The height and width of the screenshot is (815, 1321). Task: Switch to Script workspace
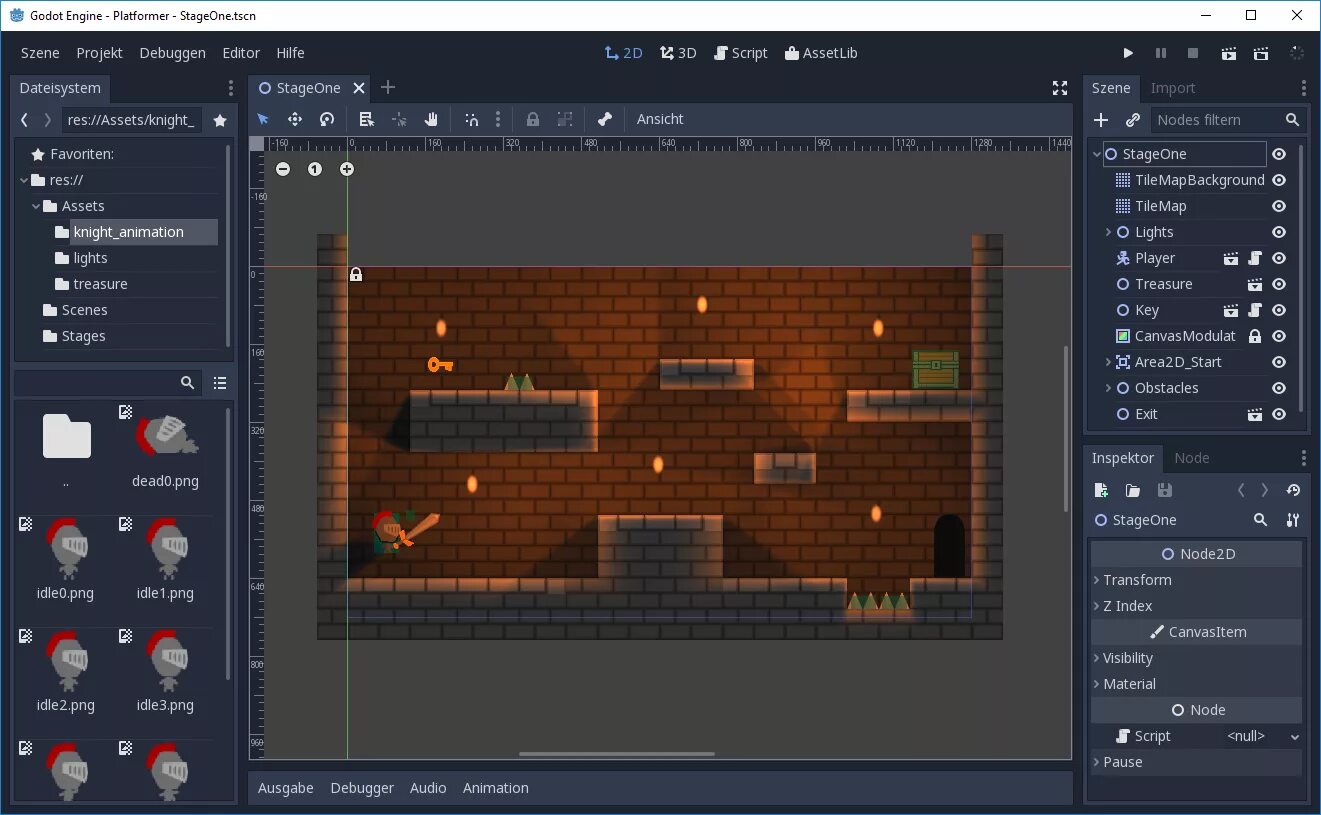(x=740, y=53)
